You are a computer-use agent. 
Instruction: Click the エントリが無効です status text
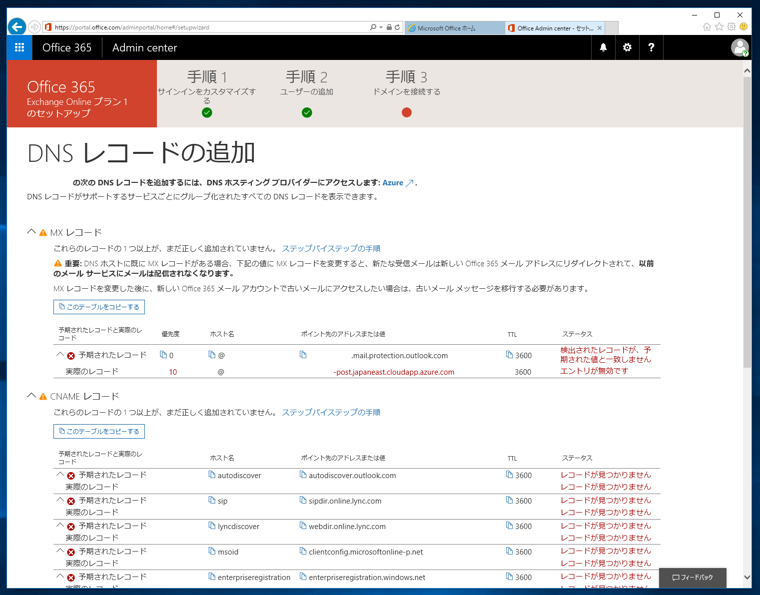[594, 371]
